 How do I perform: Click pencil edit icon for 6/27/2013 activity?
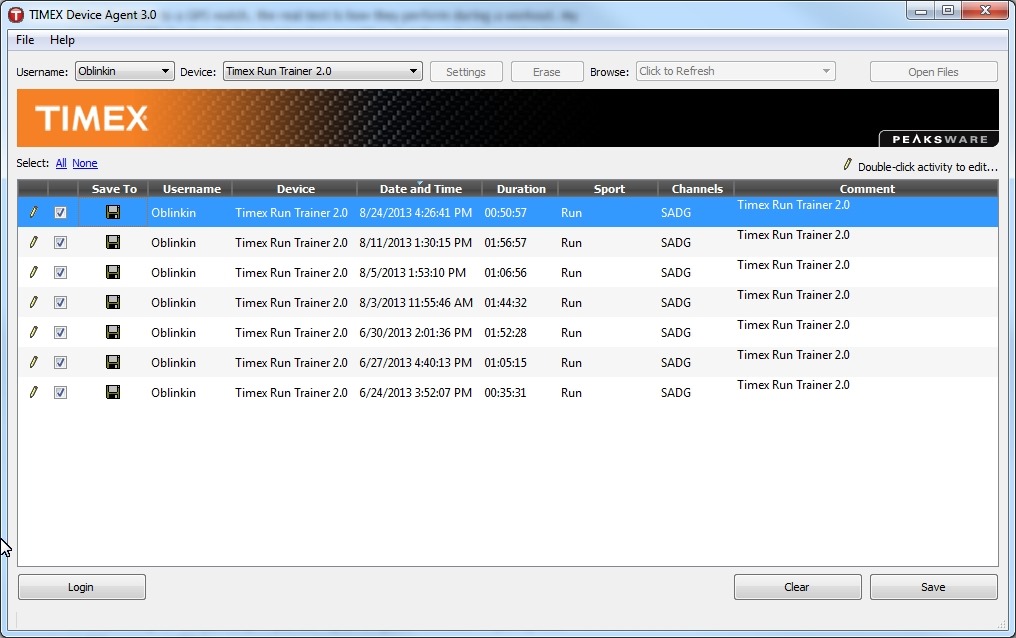pos(34,362)
